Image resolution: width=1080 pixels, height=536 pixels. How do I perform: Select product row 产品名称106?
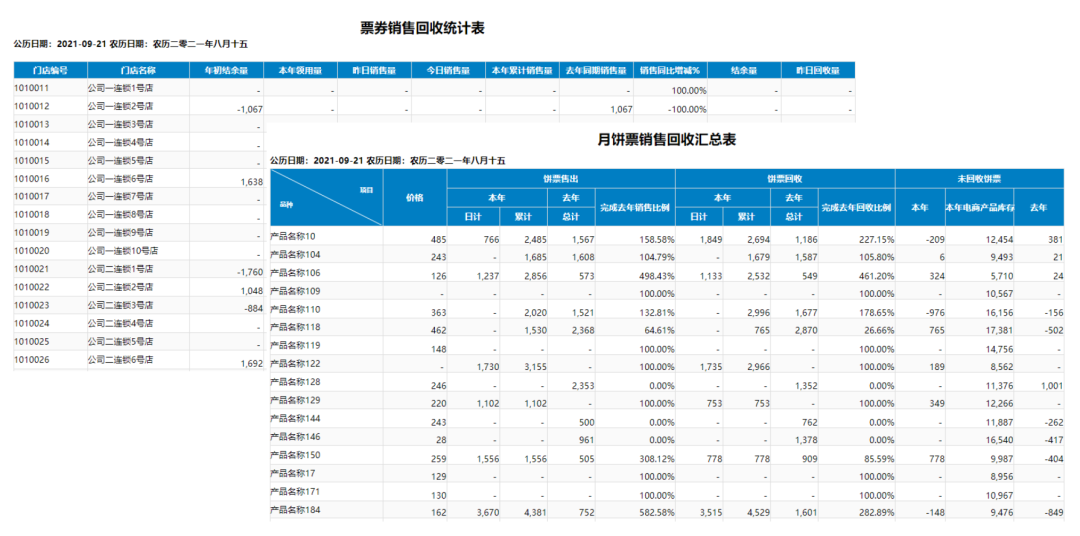[x=296, y=272]
